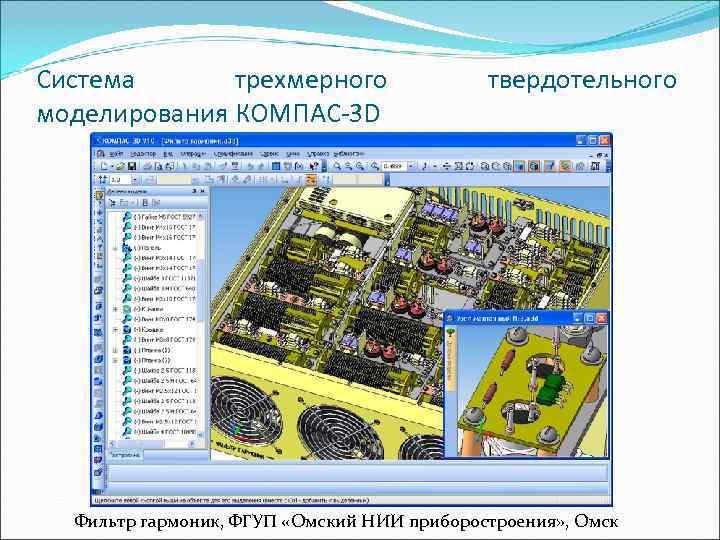Toggle the highlighted shaded-with-edges display icon
Image resolution: width=720 pixels, height=540 pixels.
(x=534, y=166)
